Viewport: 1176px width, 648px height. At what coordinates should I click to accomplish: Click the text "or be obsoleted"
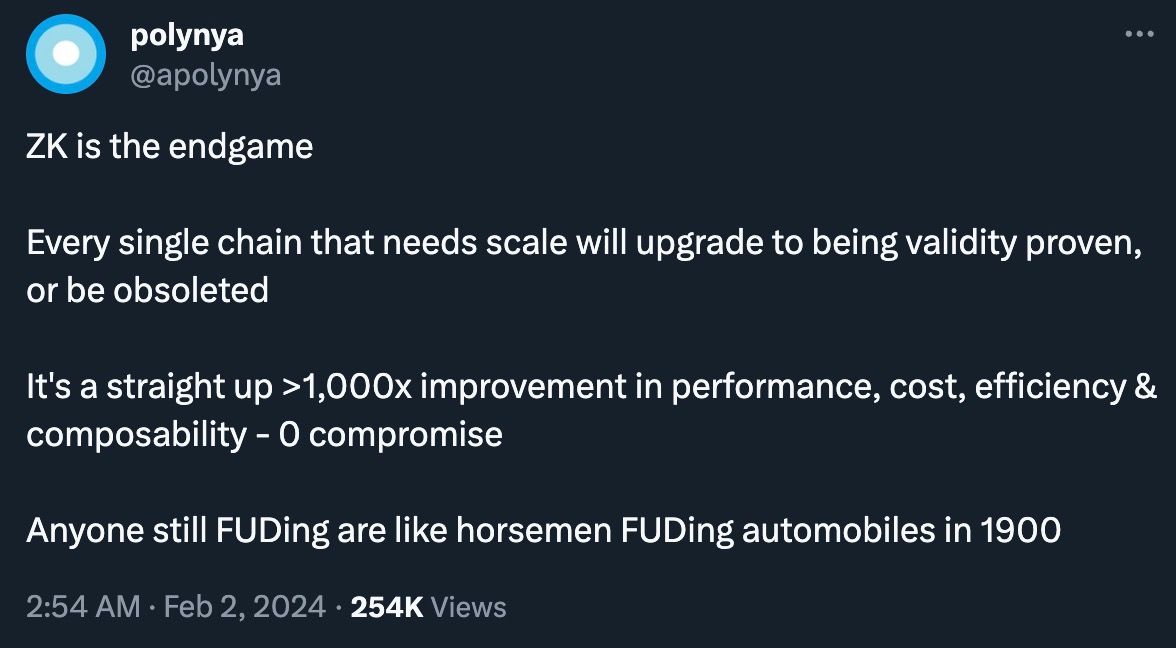coord(147,290)
